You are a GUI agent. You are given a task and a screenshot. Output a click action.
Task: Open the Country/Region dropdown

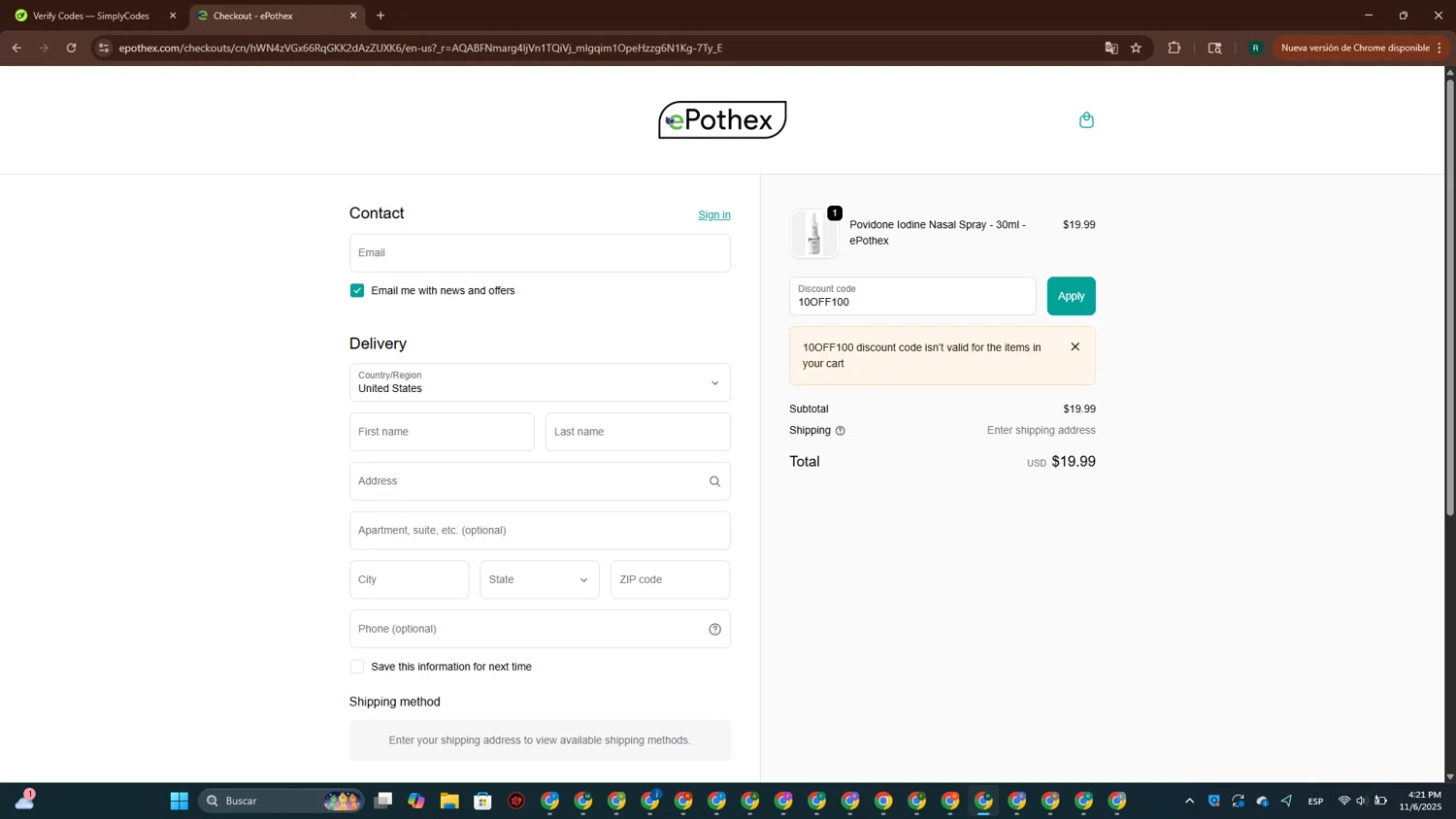point(540,382)
